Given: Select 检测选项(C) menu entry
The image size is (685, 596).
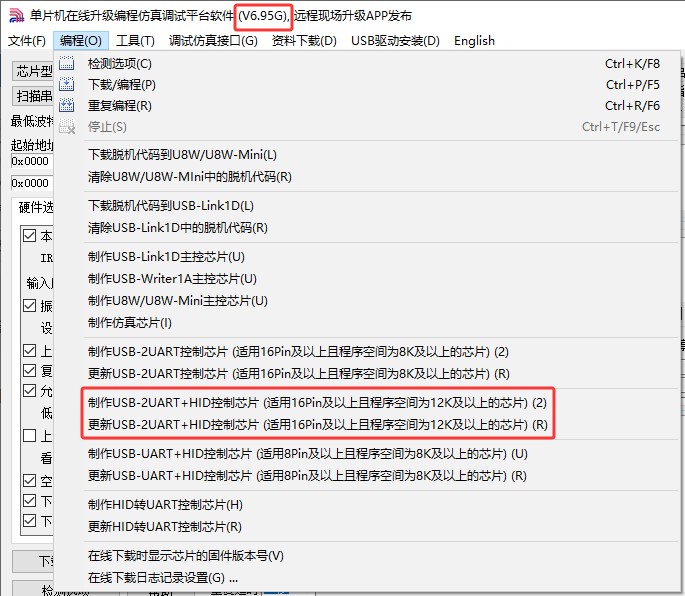Looking at the screenshot, I should click(x=367, y=64).
